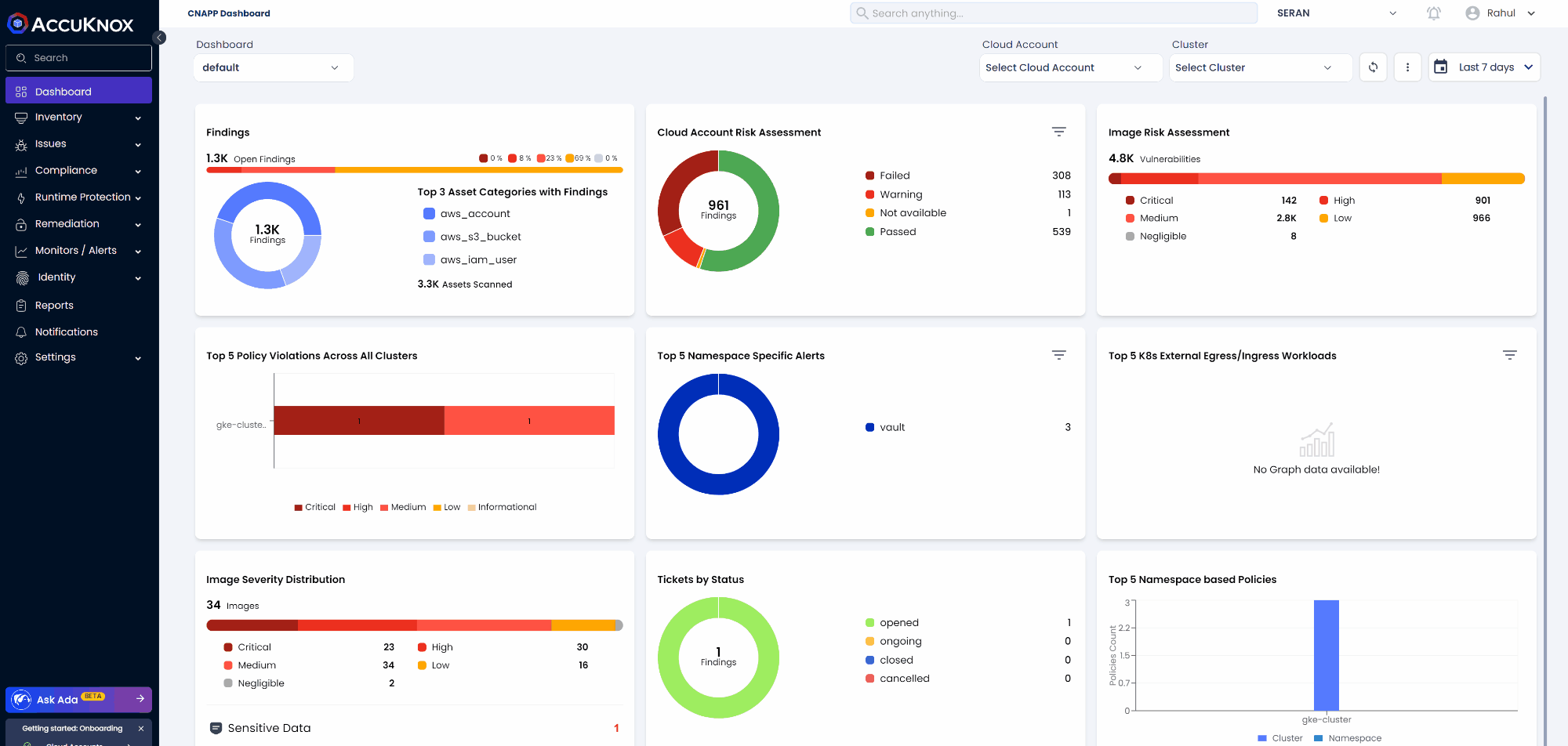Image resolution: width=1568 pixels, height=746 pixels.
Task: Click the Failed color swatch in legend
Action: click(869, 176)
